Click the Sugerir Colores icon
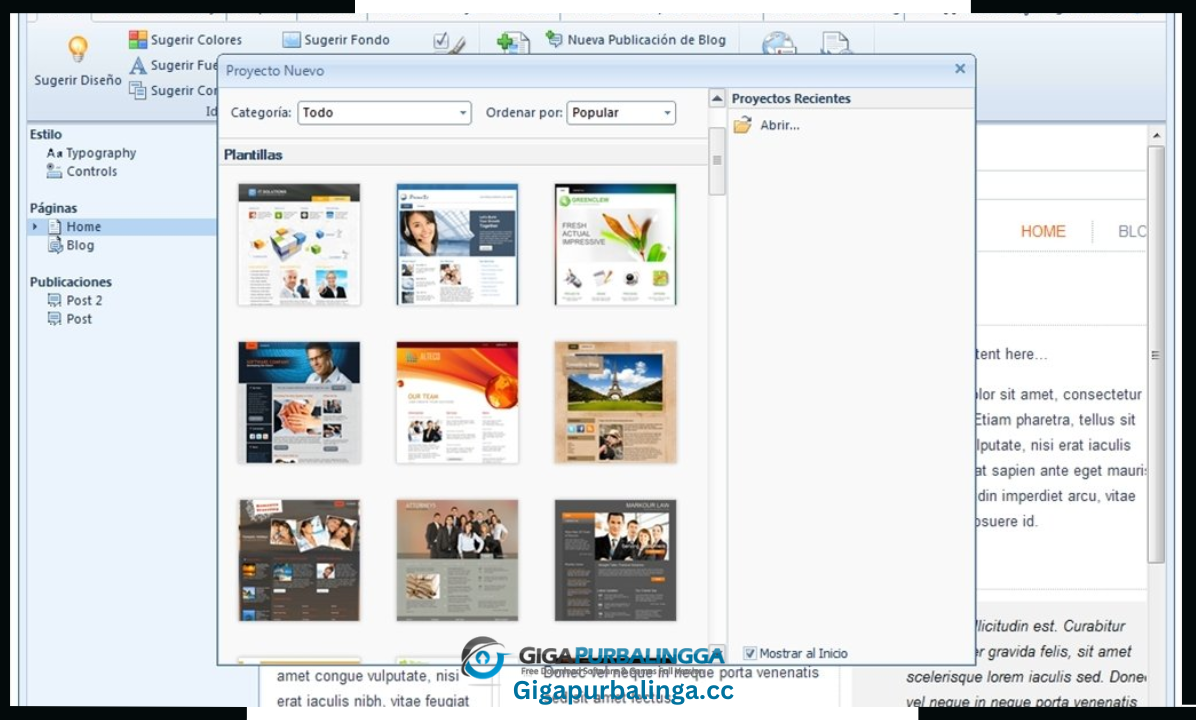This screenshot has width=1200, height=720. click(138, 40)
